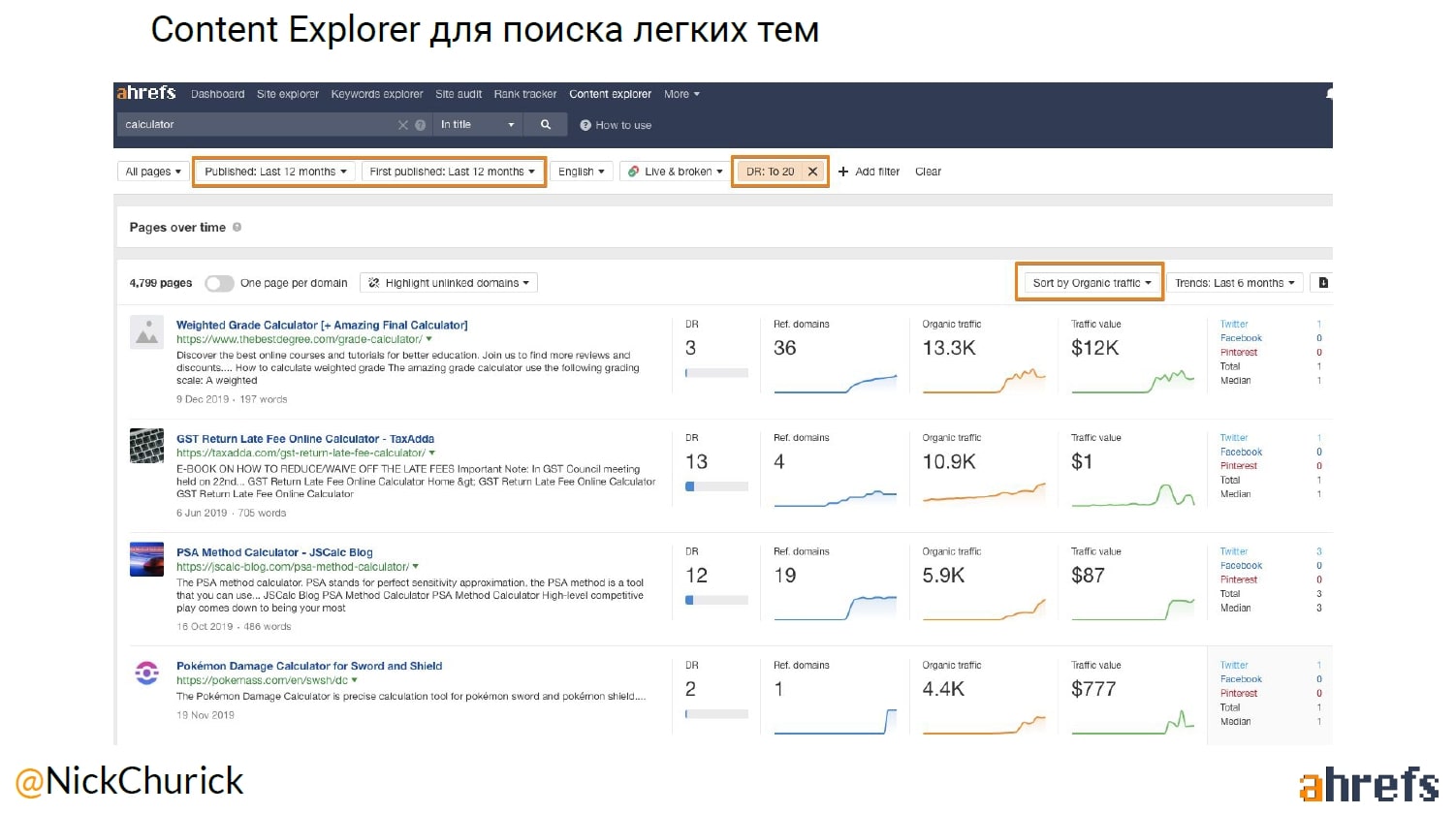Screen dimensions: 1456x814
Task: Clear the calculator search text with X
Action: pyautogui.click(x=403, y=125)
